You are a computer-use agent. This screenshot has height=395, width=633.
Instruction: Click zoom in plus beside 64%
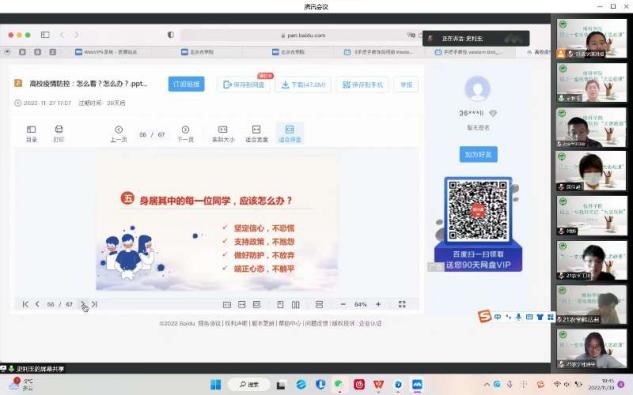click(x=378, y=304)
